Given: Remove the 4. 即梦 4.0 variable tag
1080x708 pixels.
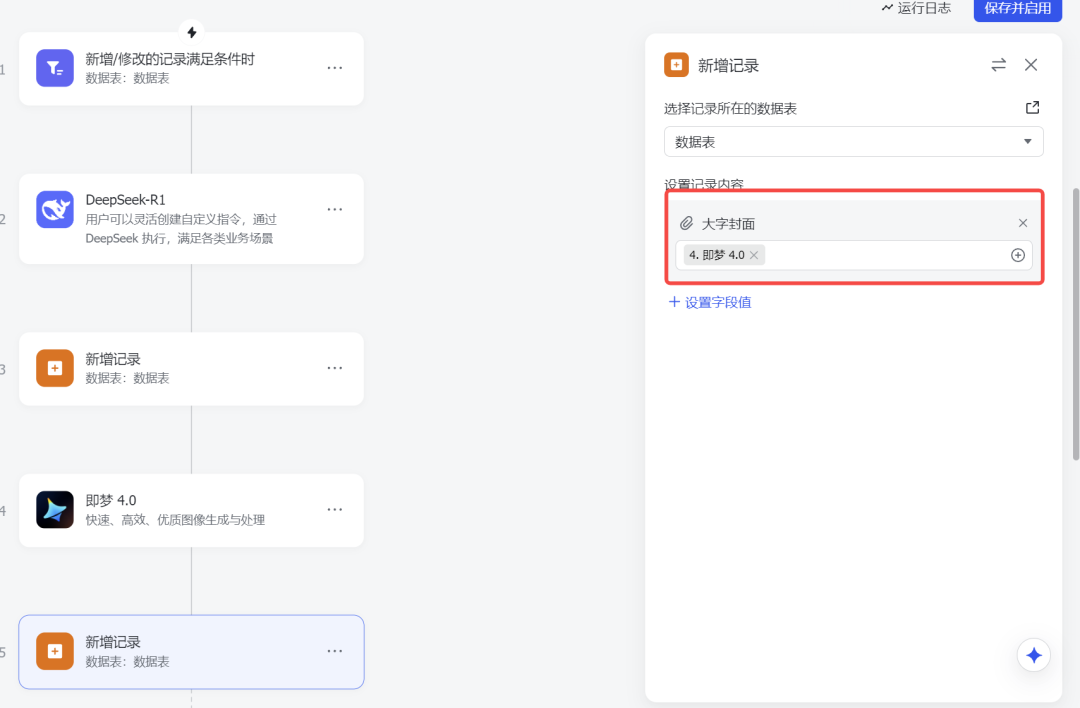Looking at the screenshot, I should point(753,255).
